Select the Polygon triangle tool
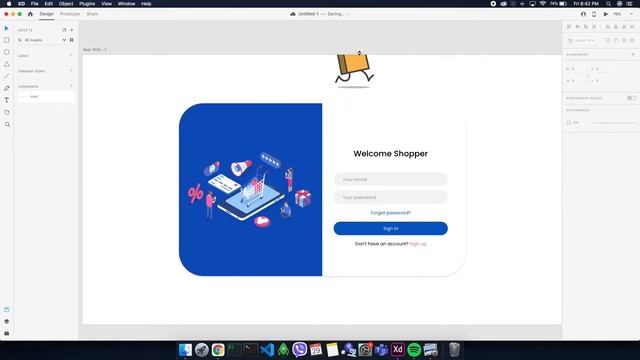The width and height of the screenshot is (640, 360). [7, 64]
